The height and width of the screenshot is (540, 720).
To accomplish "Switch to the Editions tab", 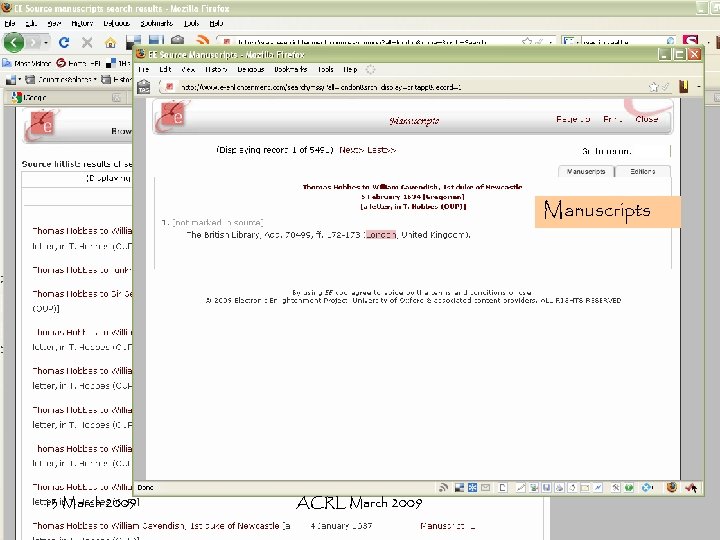I will pos(642,171).
